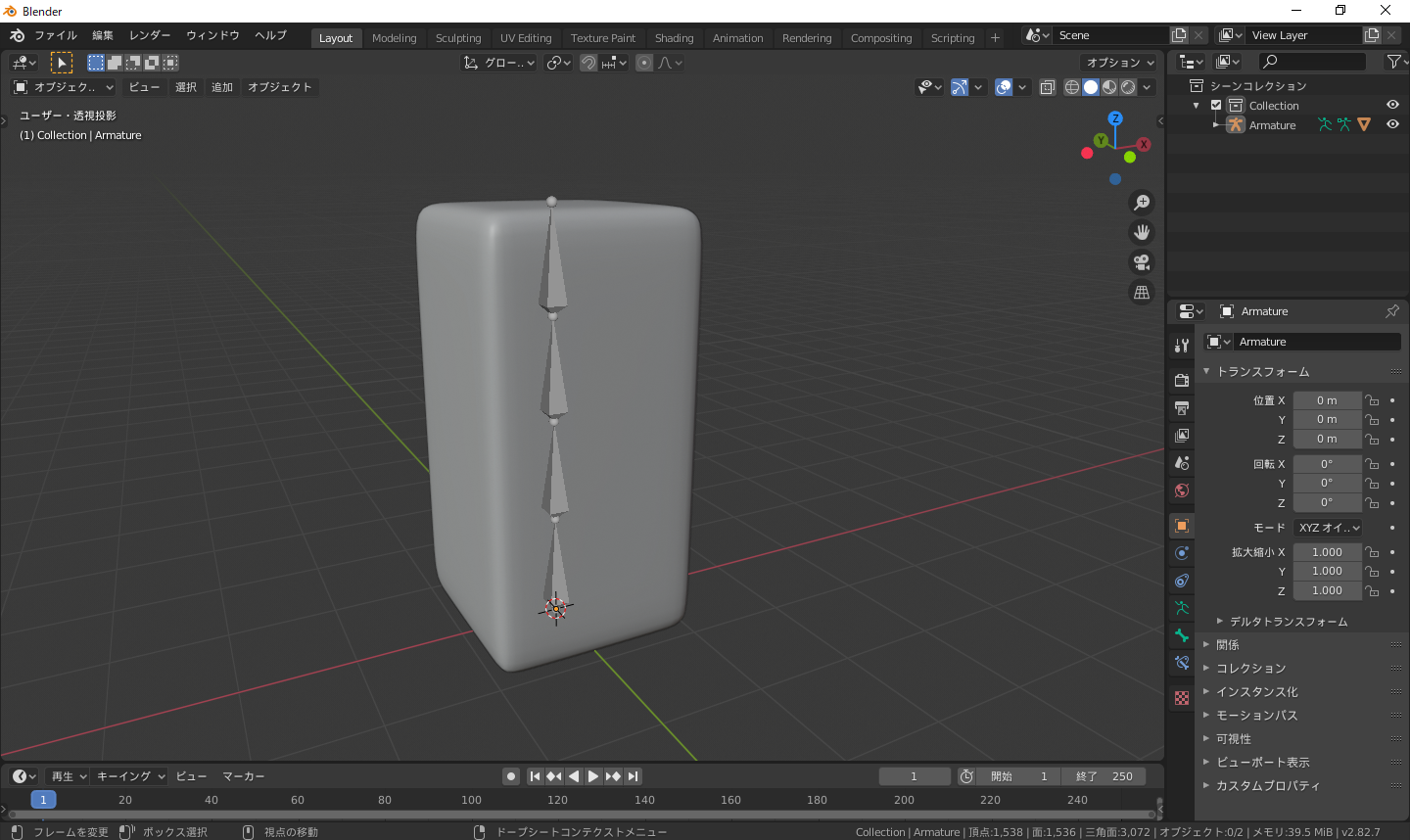
Task: Click the outliner filter funnel icon
Action: (x=1393, y=62)
